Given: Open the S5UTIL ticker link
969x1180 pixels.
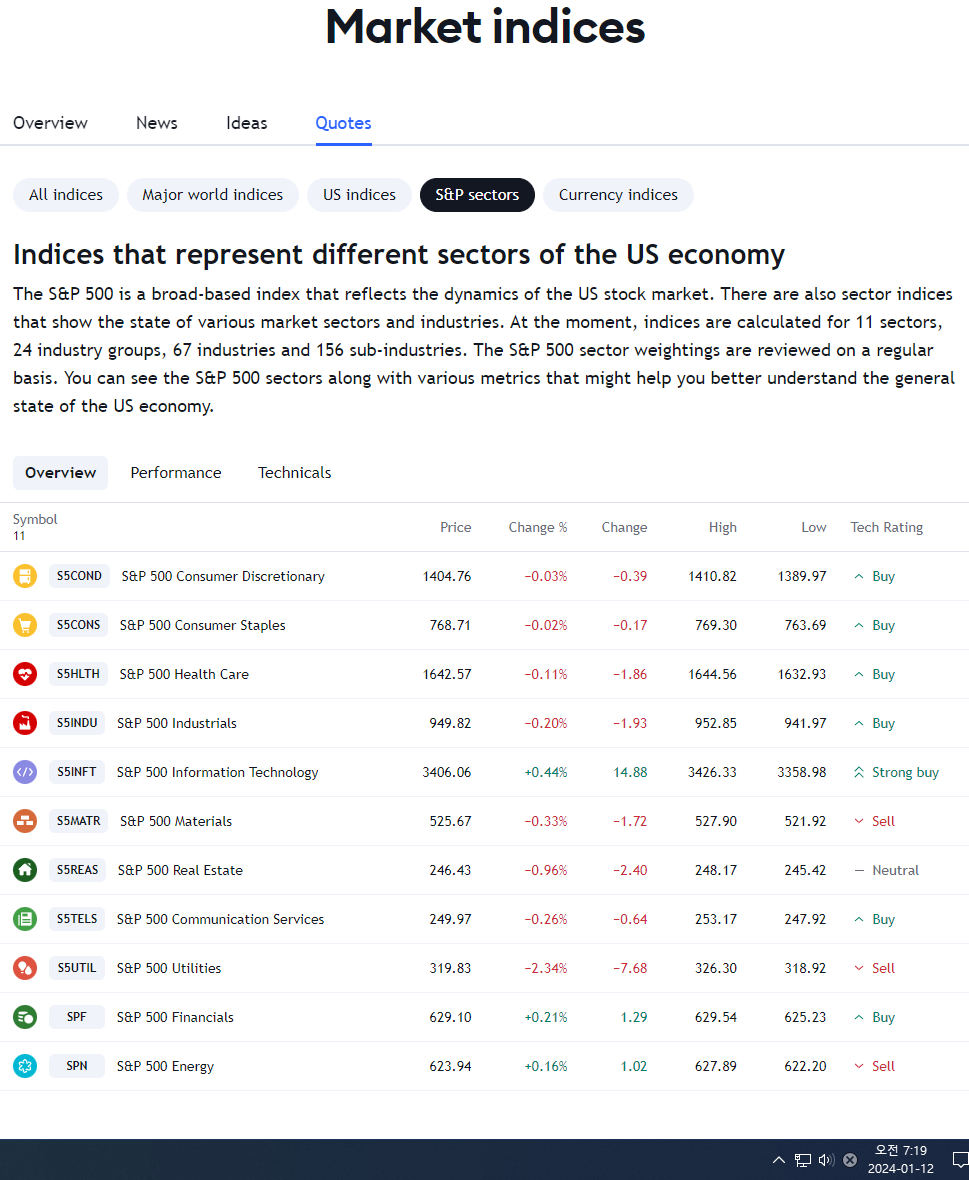Looking at the screenshot, I should (x=77, y=968).
